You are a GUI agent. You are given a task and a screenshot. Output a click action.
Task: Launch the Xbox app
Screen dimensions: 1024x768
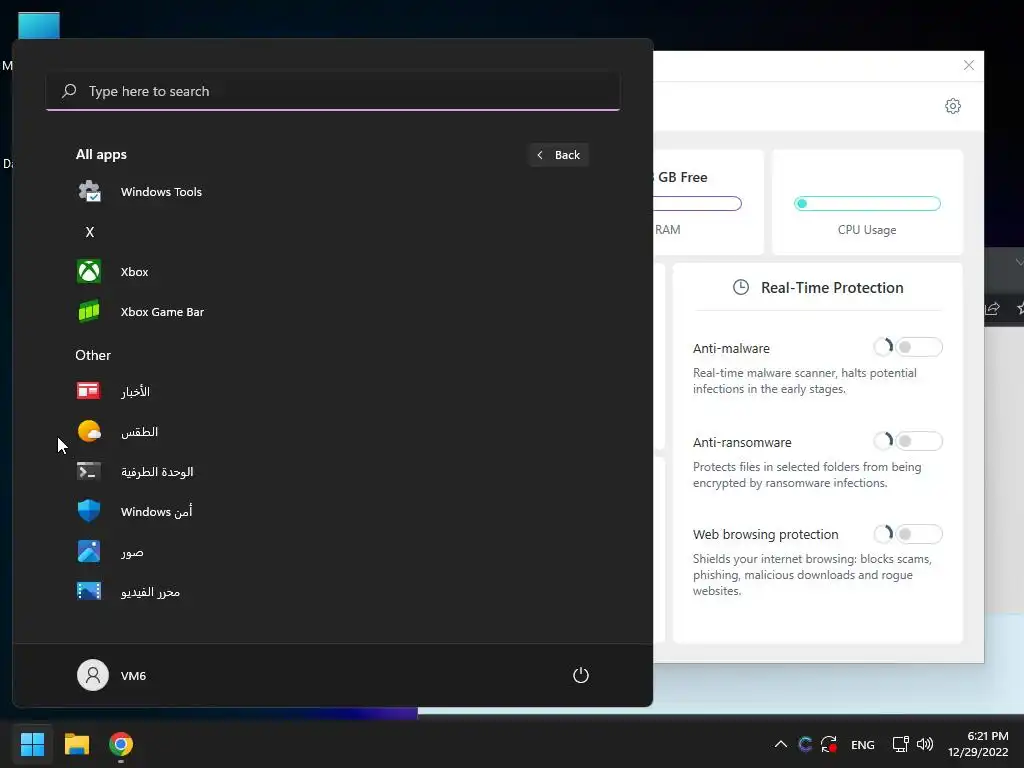point(134,272)
